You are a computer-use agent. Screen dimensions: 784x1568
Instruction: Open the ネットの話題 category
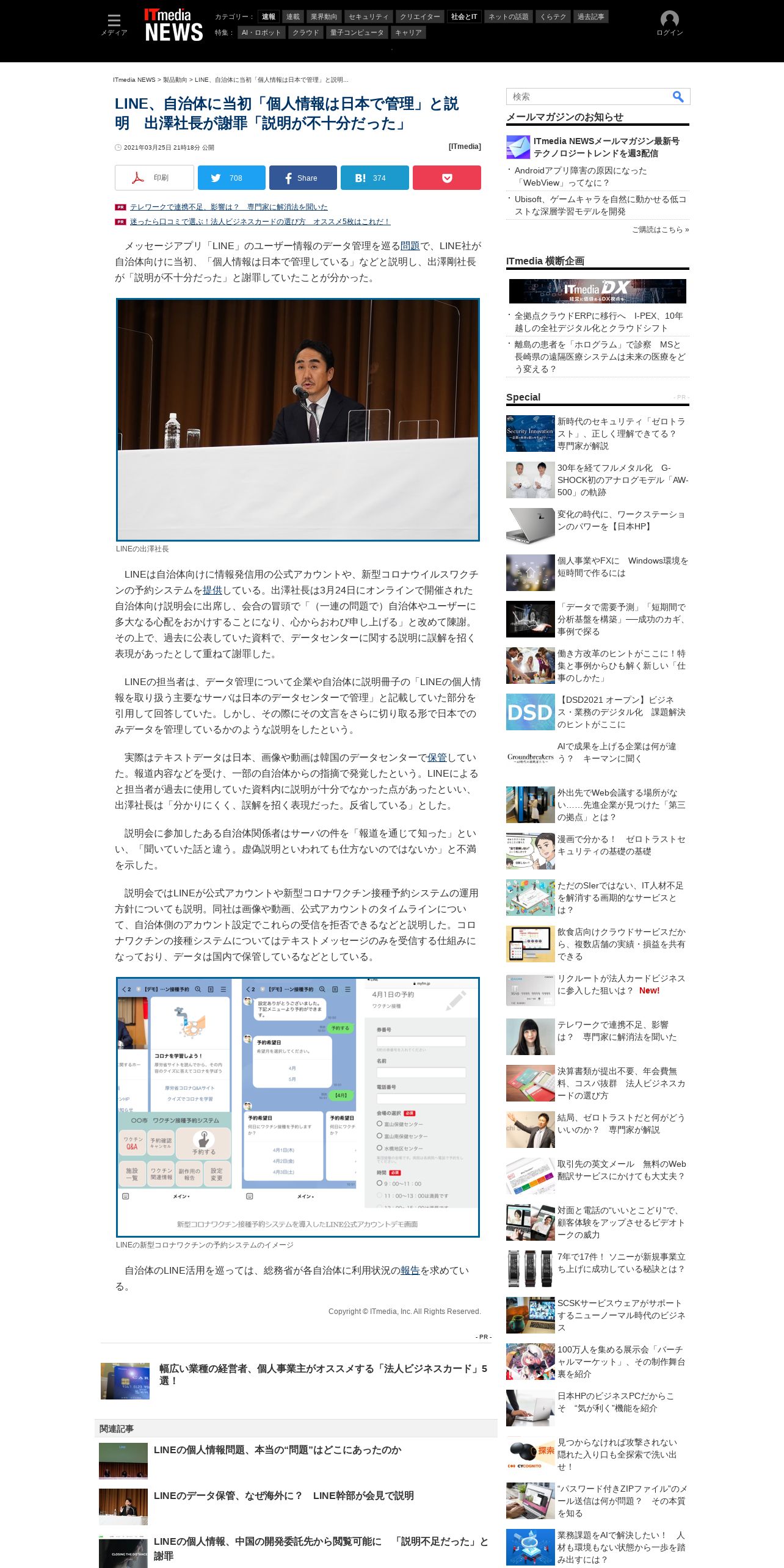point(509,16)
